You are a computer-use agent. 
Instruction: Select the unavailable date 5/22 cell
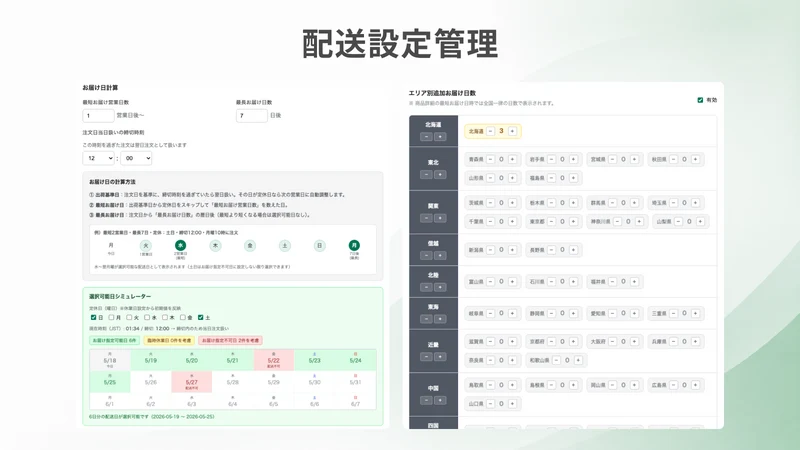point(273,360)
